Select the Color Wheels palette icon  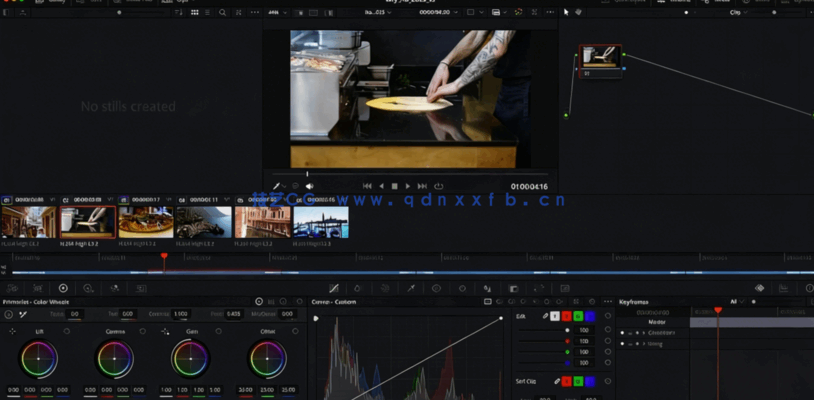[63, 288]
